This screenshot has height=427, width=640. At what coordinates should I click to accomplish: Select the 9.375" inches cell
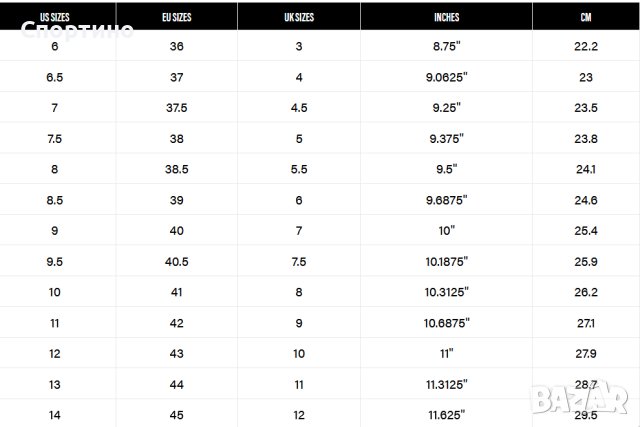[x=446, y=139]
